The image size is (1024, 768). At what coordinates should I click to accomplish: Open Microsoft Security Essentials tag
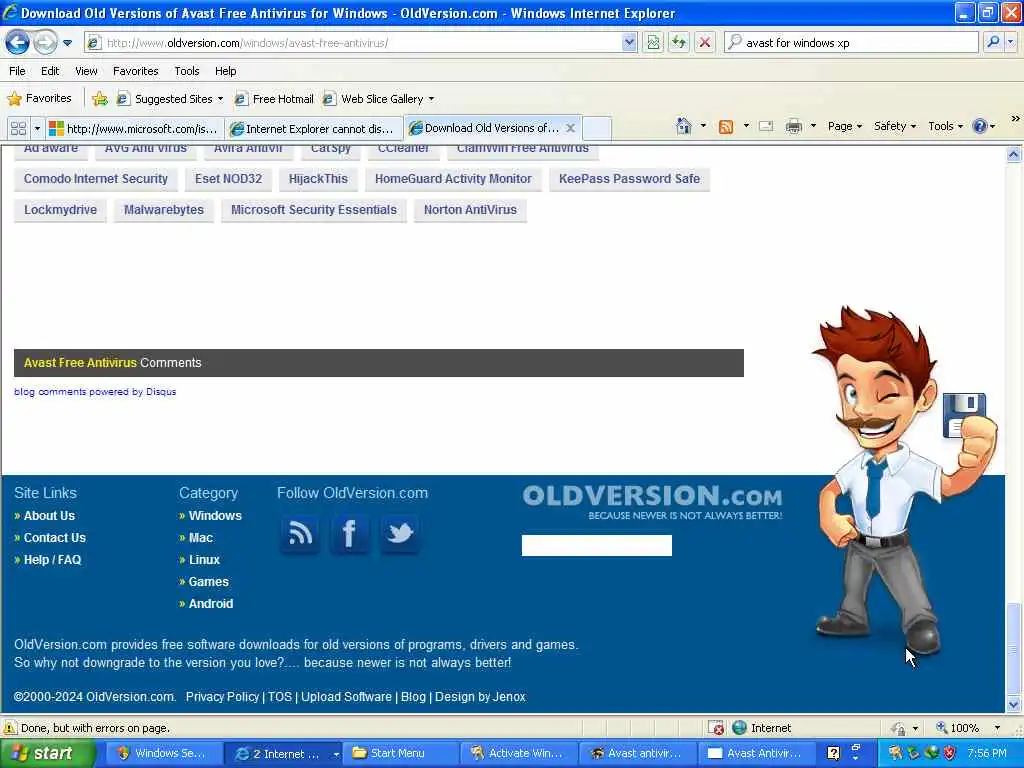pos(313,210)
